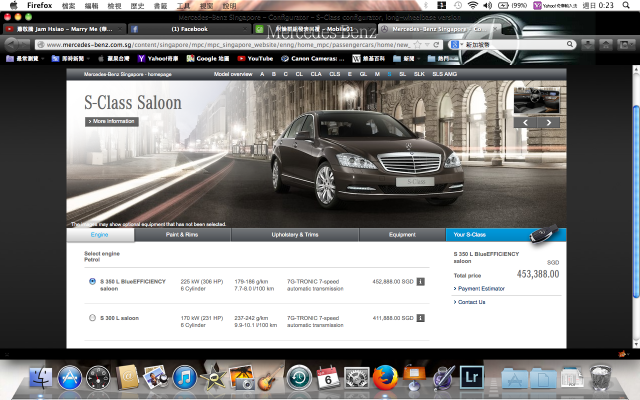Image resolution: width=640 pixels, height=400 pixels.
Task: Go to CLA model link
Action: pos(316,74)
